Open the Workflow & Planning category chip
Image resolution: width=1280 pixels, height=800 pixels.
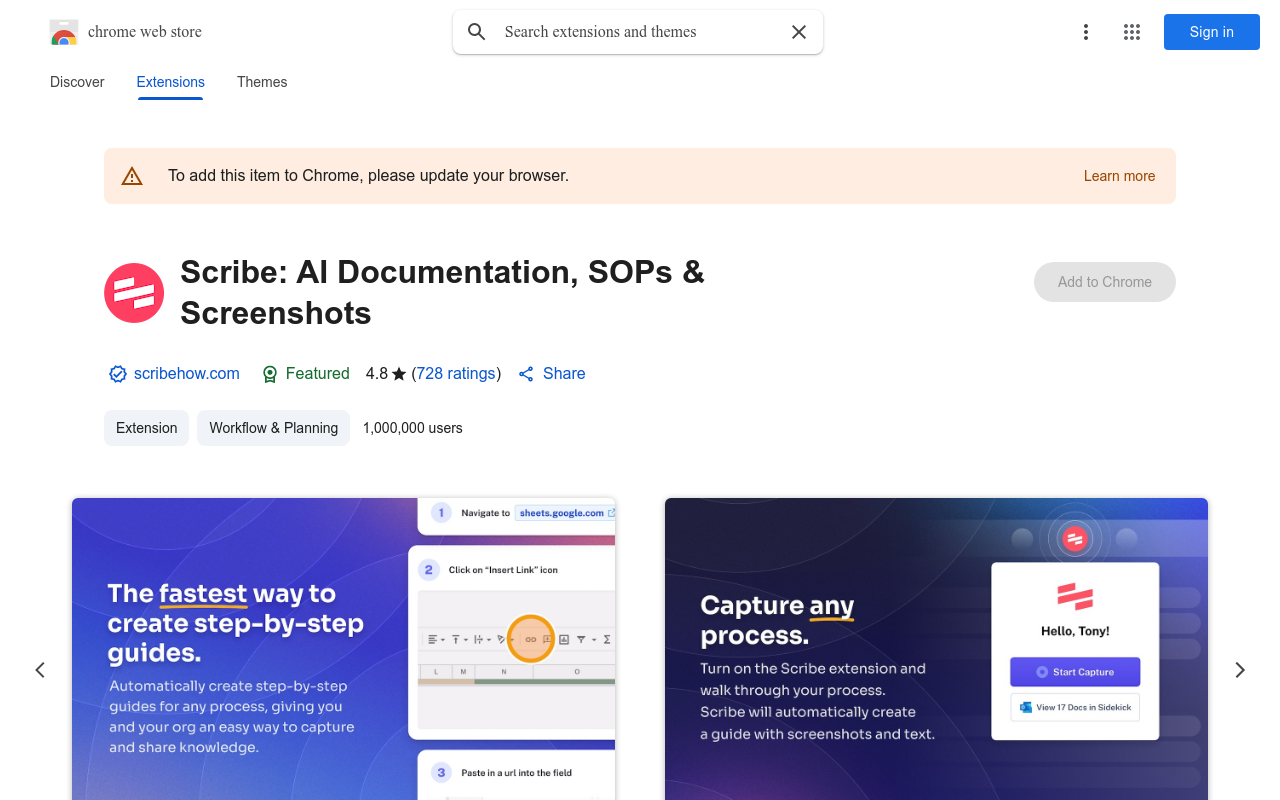pyautogui.click(x=273, y=428)
